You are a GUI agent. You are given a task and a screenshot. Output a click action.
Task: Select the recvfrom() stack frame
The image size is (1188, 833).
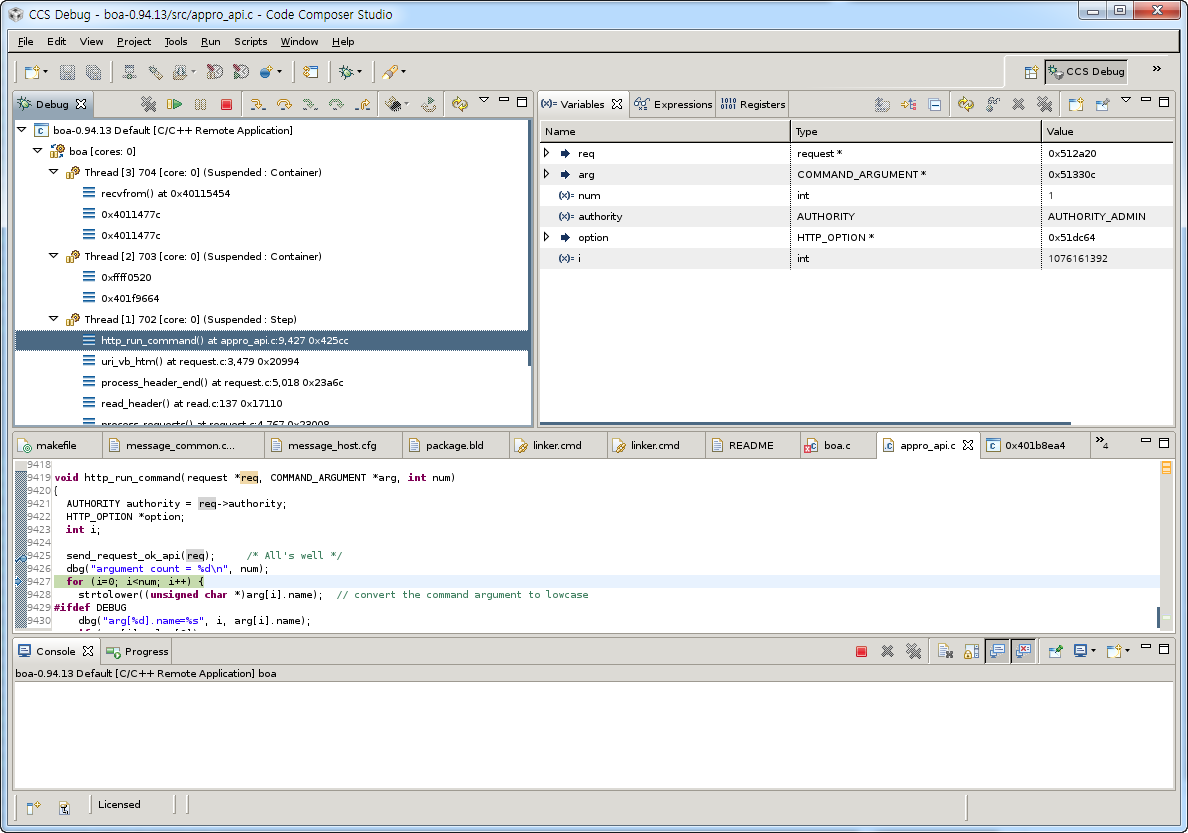tap(165, 193)
